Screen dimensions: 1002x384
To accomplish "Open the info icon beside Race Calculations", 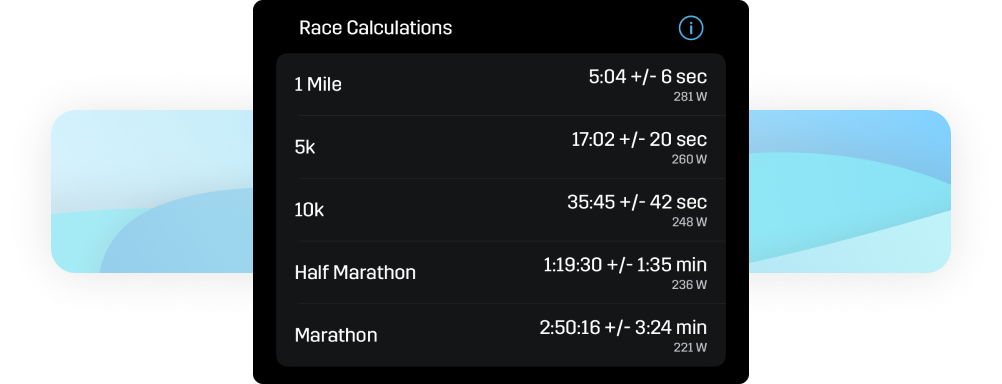I will click(691, 28).
